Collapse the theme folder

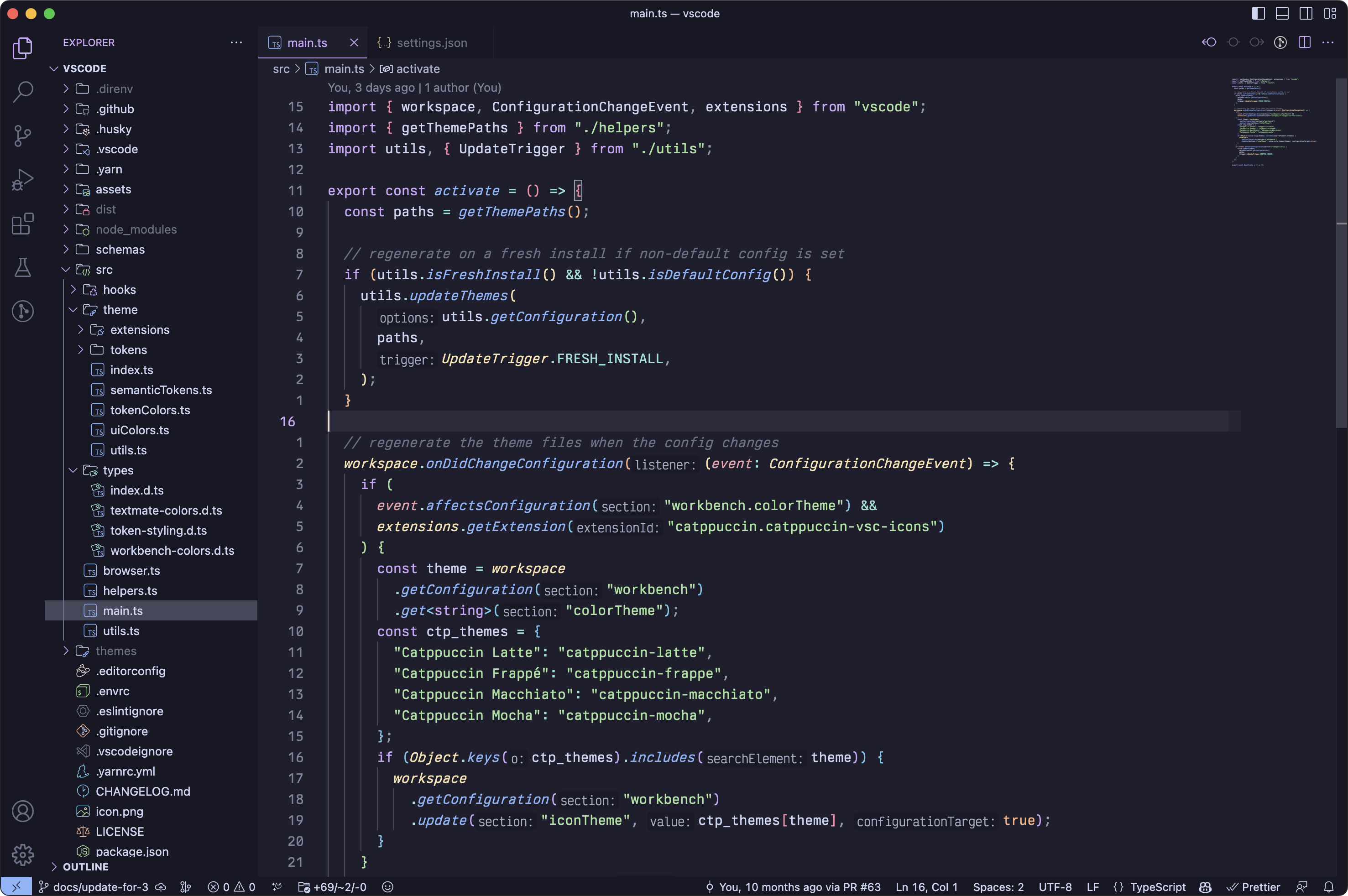coord(151,310)
